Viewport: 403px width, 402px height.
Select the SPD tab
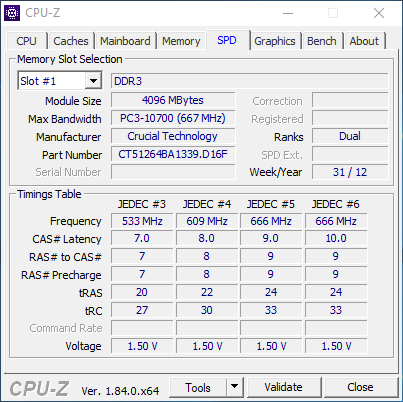(227, 40)
